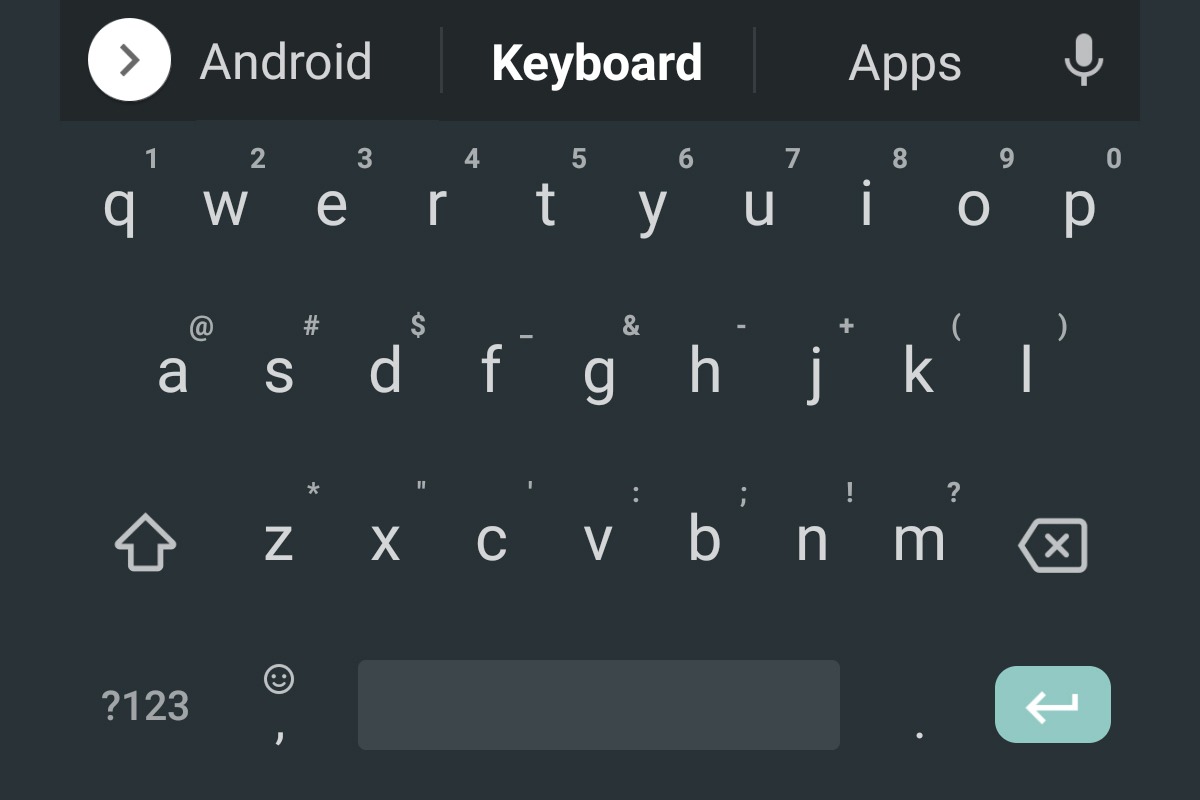
Task: Tap the microphone voice input icon
Action: point(1083,60)
